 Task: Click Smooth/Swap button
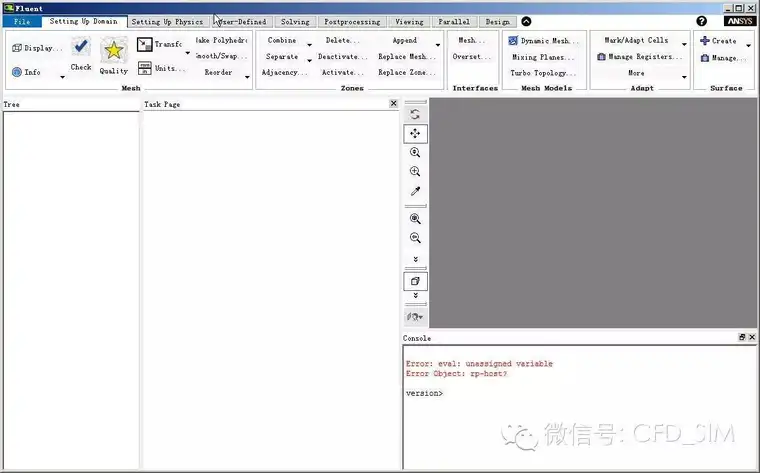(x=222, y=56)
